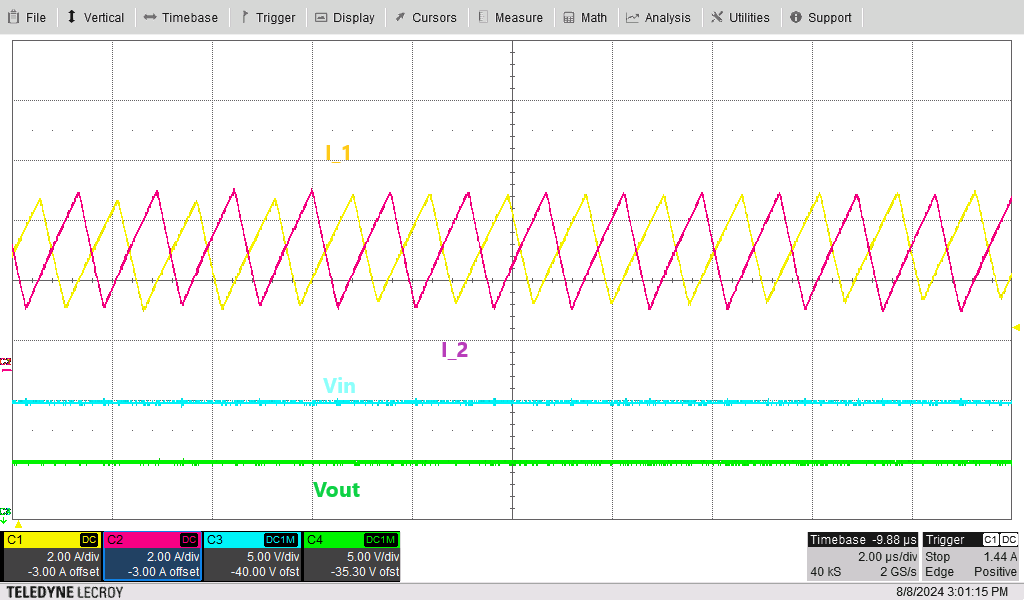Open the Timebase menu
The height and width of the screenshot is (600, 1024).
[180, 17]
